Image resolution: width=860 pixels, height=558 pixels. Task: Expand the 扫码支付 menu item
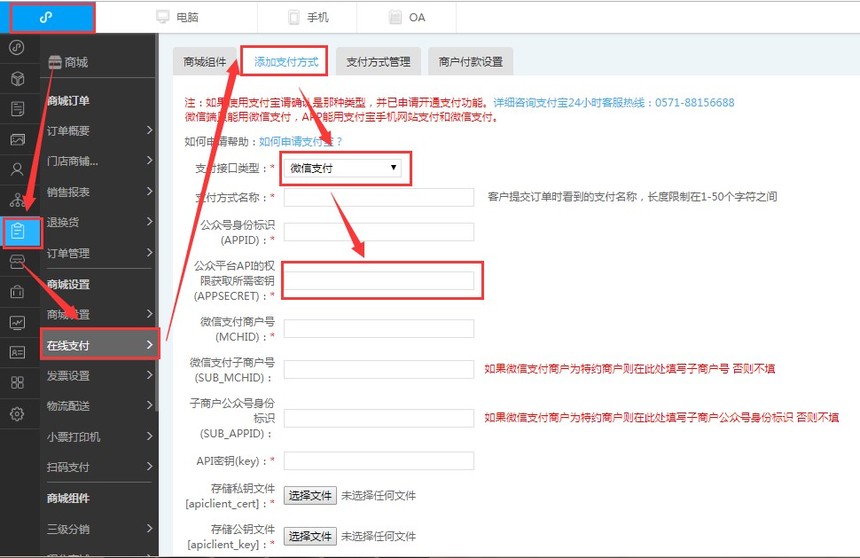tap(99, 467)
